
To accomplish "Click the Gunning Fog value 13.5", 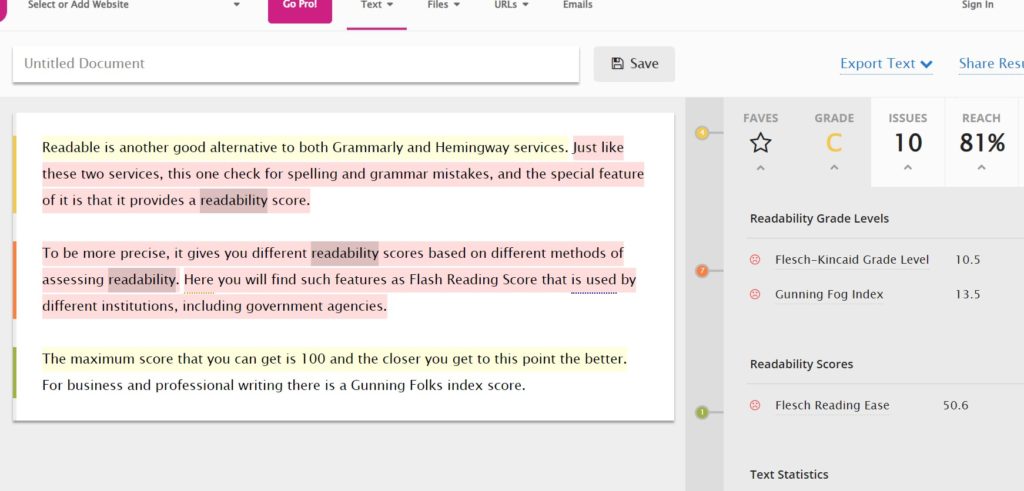I will [968, 294].
